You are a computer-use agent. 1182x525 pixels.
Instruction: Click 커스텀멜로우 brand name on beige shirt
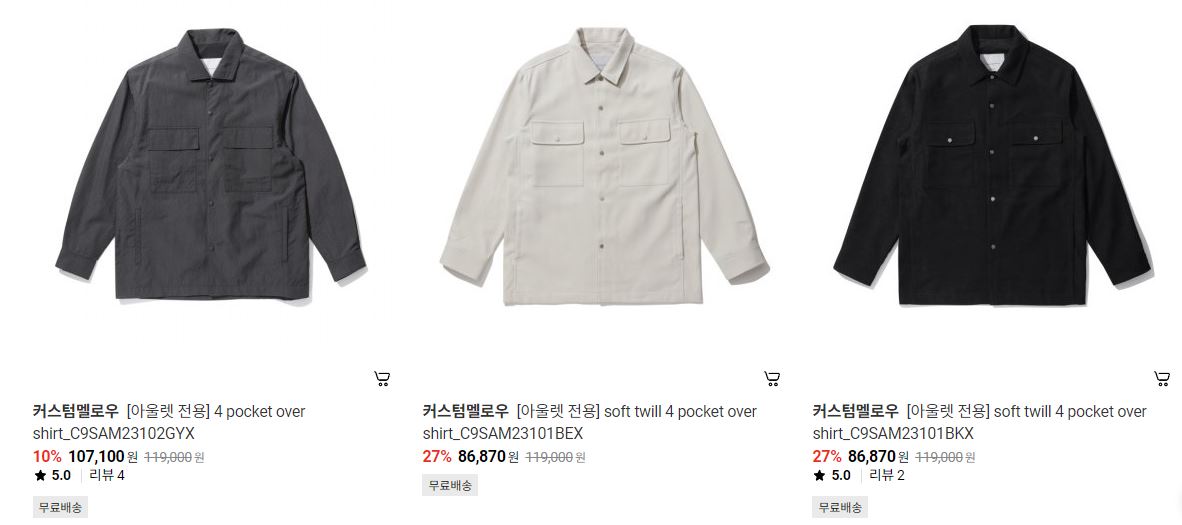[x=465, y=412]
